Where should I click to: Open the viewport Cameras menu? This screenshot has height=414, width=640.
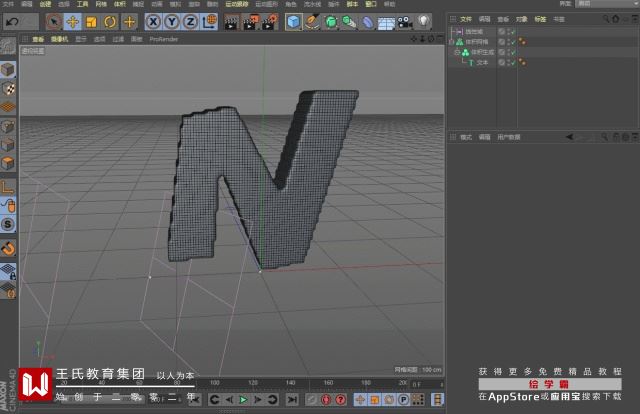click(x=60, y=39)
